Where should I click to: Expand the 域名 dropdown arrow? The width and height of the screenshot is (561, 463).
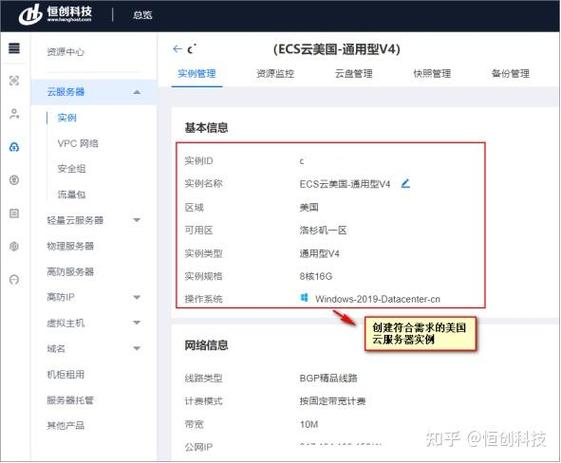pyautogui.click(x=137, y=348)
